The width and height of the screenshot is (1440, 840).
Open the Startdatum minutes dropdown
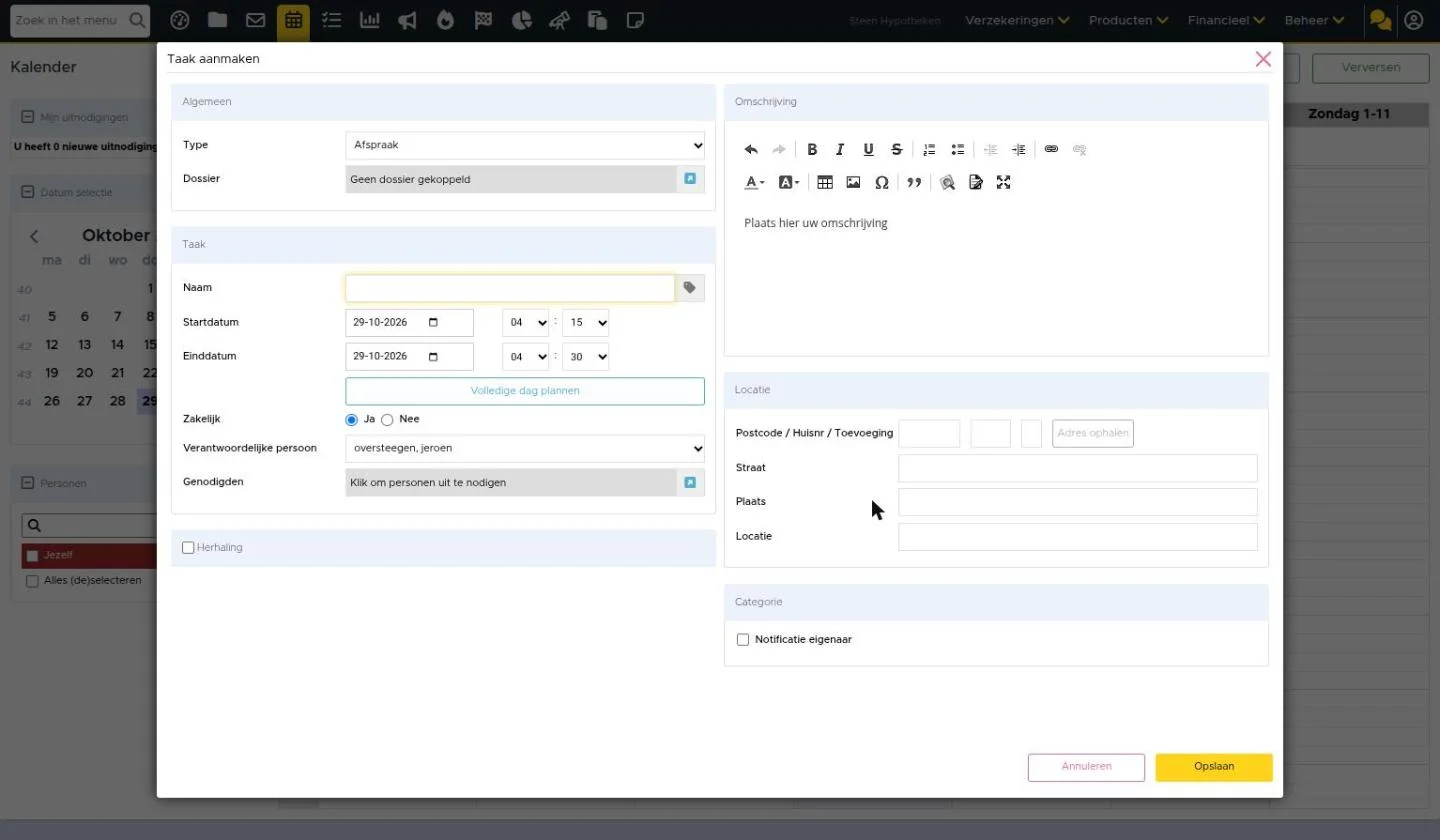585,323
